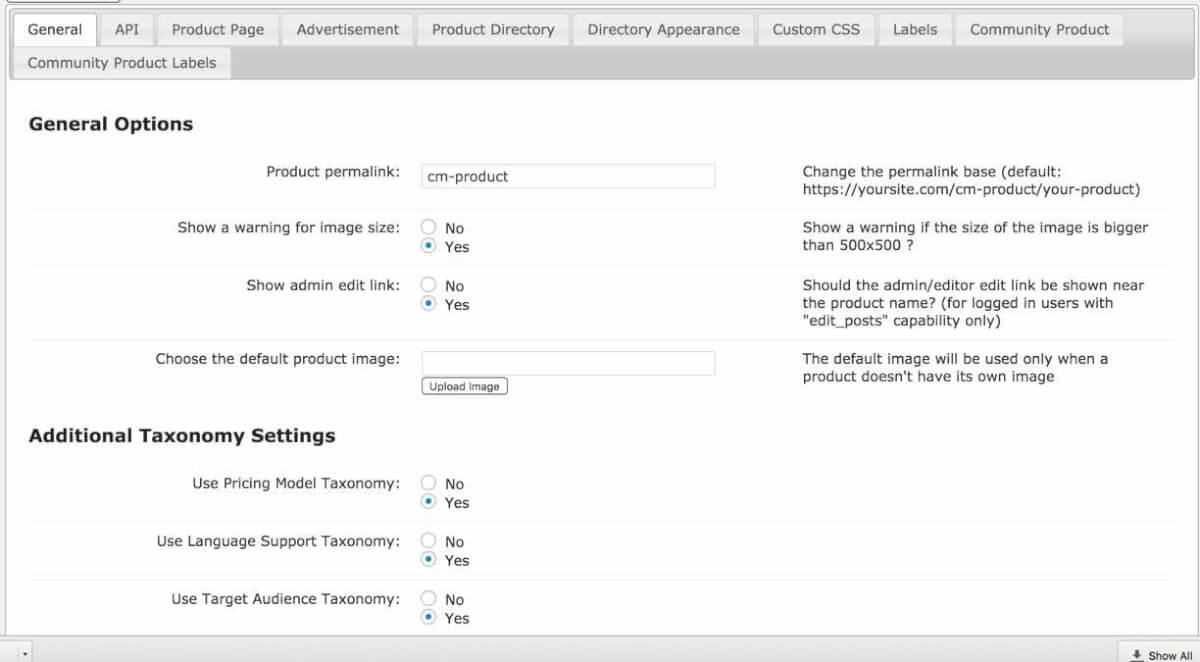The height and width of the screenshot is (662, 1200).
Task: Click the default product image input field
Action: [567, 363]
